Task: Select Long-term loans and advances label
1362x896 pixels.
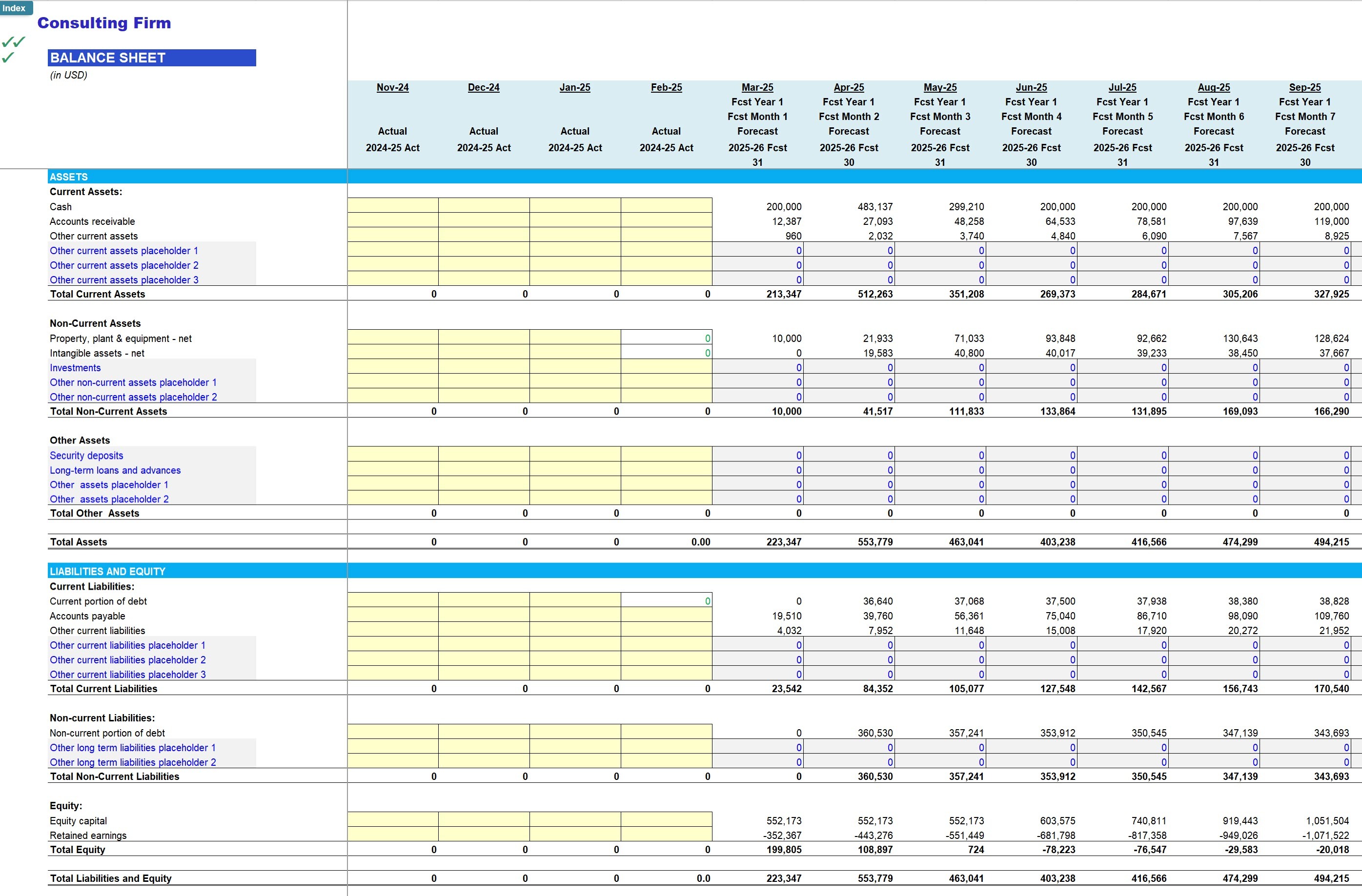Action: pos(115,470)
